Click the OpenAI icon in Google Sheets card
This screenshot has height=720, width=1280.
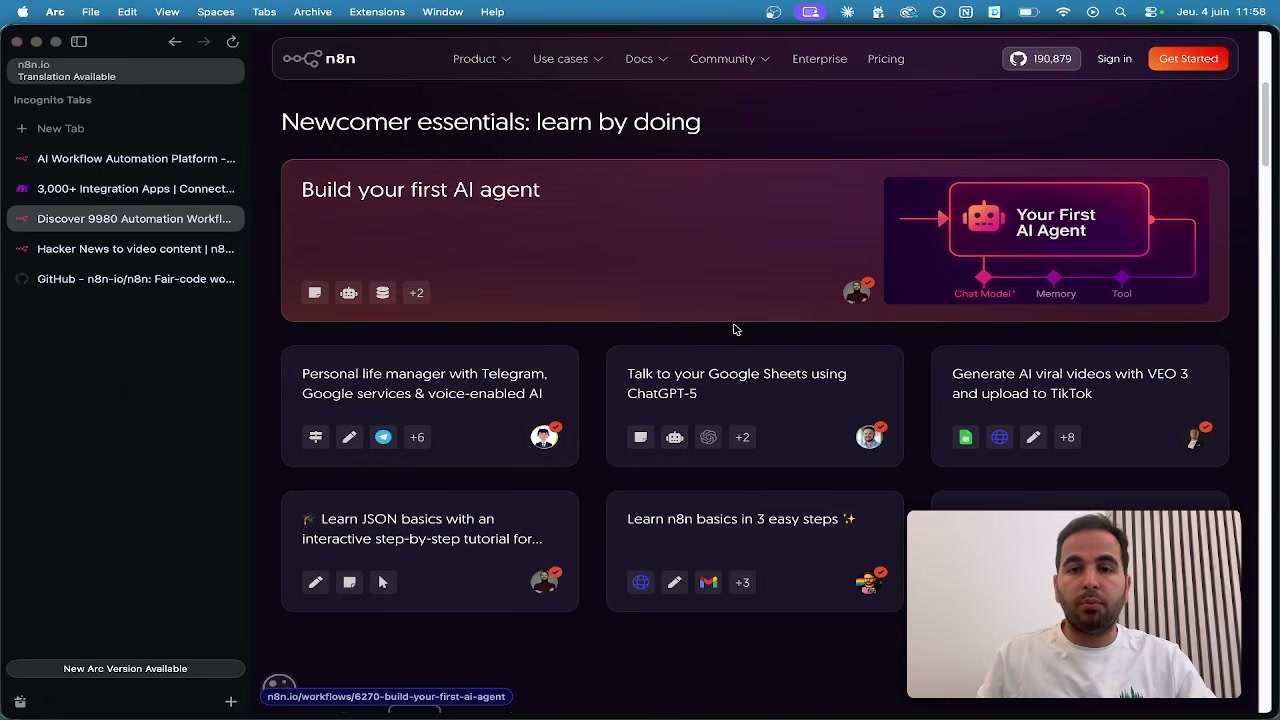click(708, 437)
